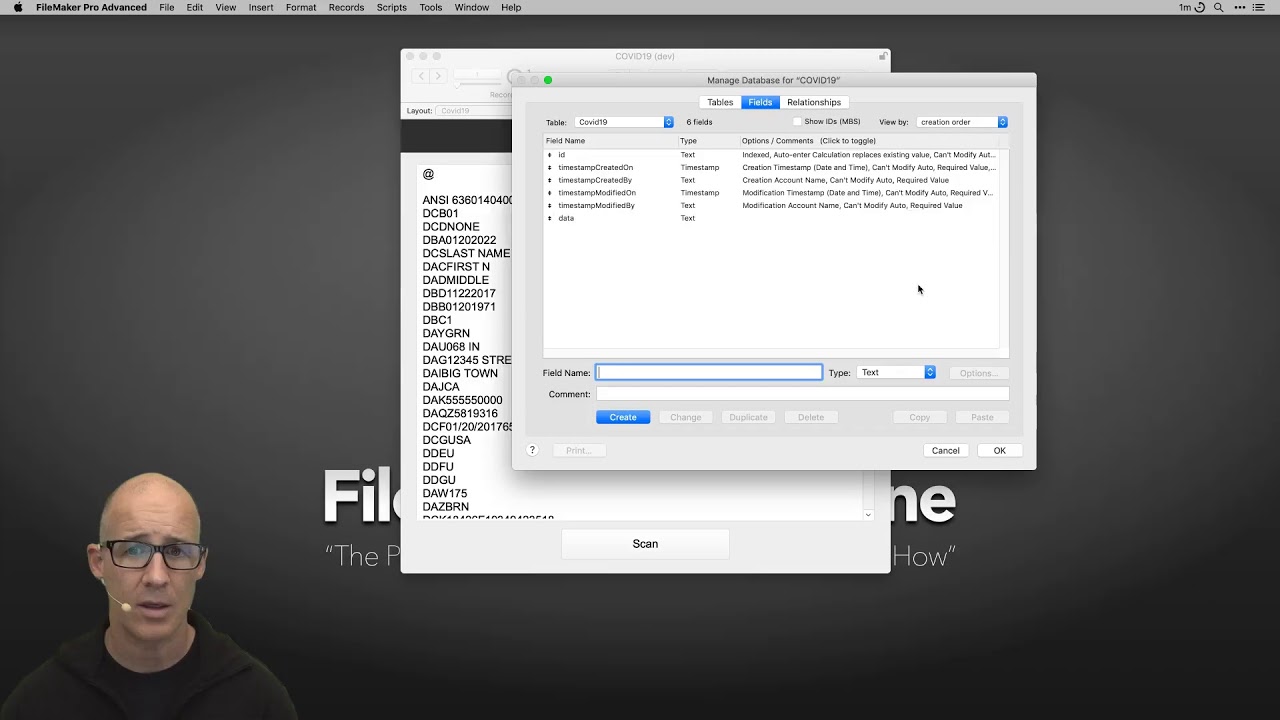This screenshot has height=720, width=1280.
Task: Open the Format menu
Action: pos(301,7)
